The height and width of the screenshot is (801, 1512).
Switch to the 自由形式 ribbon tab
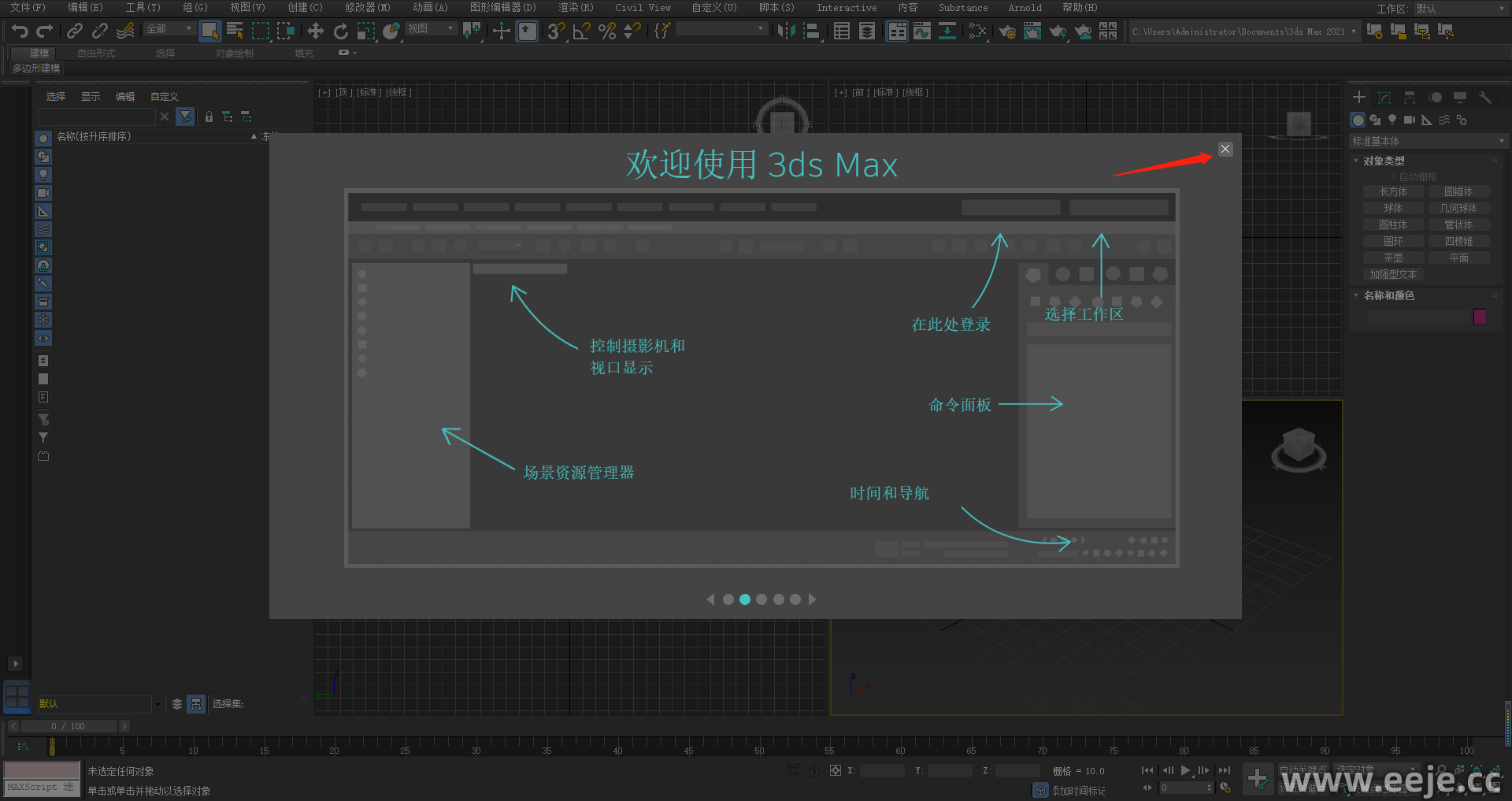pyautogui.click(x=96, y=54)
